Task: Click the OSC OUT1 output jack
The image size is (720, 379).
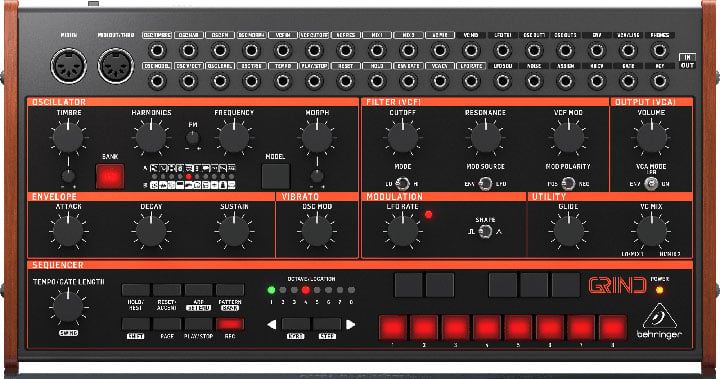Action: tap(534, 50)
